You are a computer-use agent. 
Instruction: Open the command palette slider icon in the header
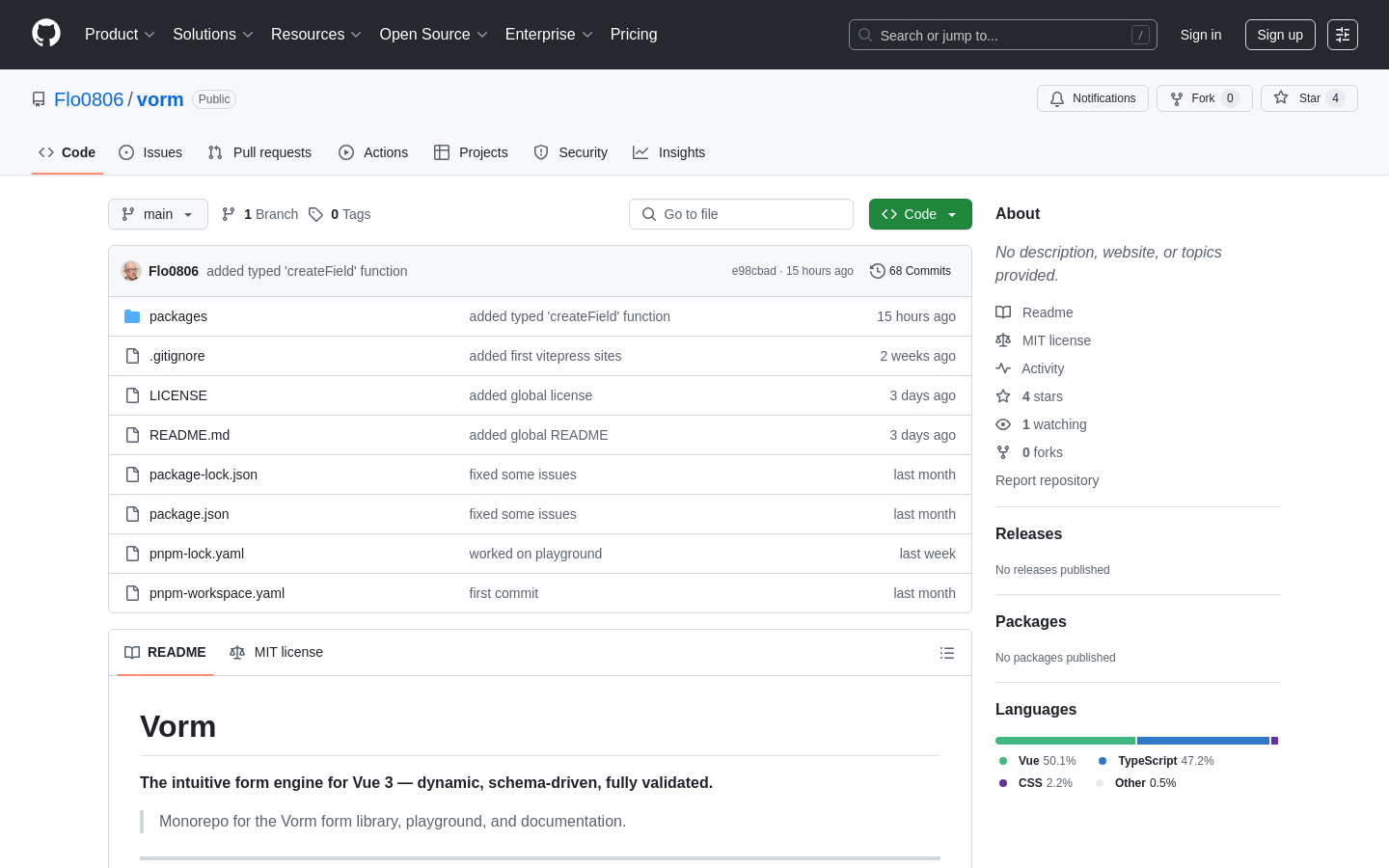[x=1343, y=35]
